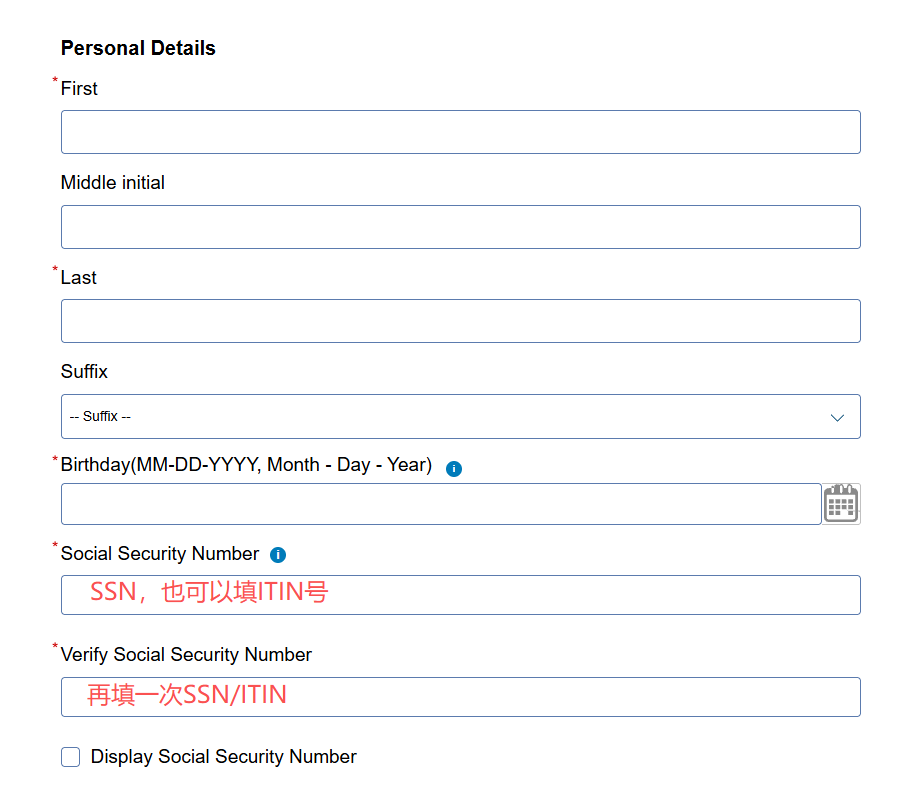Image resolution: width=905 pixels, height=797 pixels.
Task: Tick the Display Social Security Number checkbox
Action: 71,757
